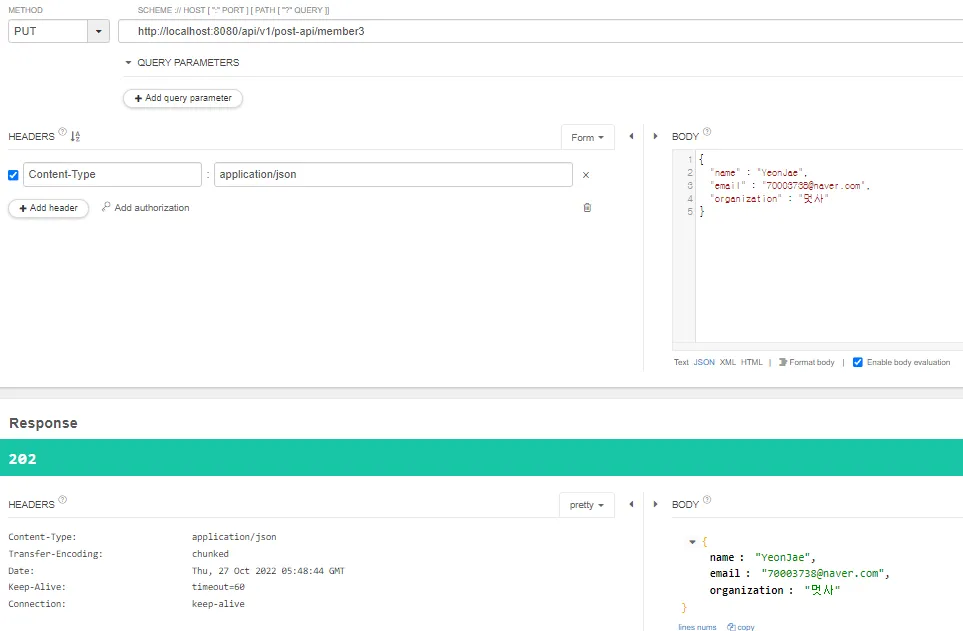The width and height of the screenshot is (963, 631).
Task: Open help icon next to response HEADERS
Action: 62,500
